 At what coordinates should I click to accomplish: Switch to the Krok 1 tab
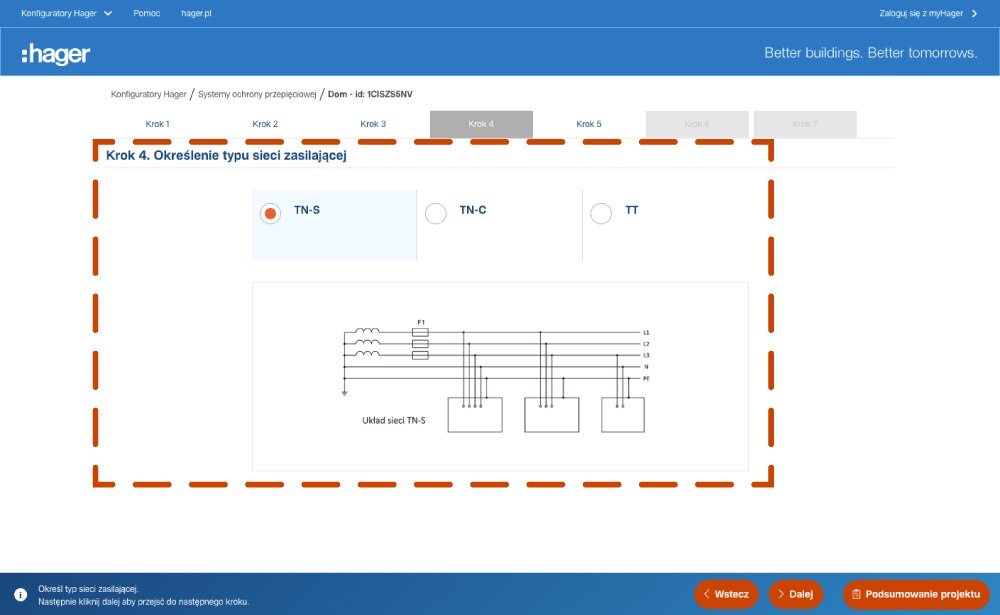tap(157, 124)
